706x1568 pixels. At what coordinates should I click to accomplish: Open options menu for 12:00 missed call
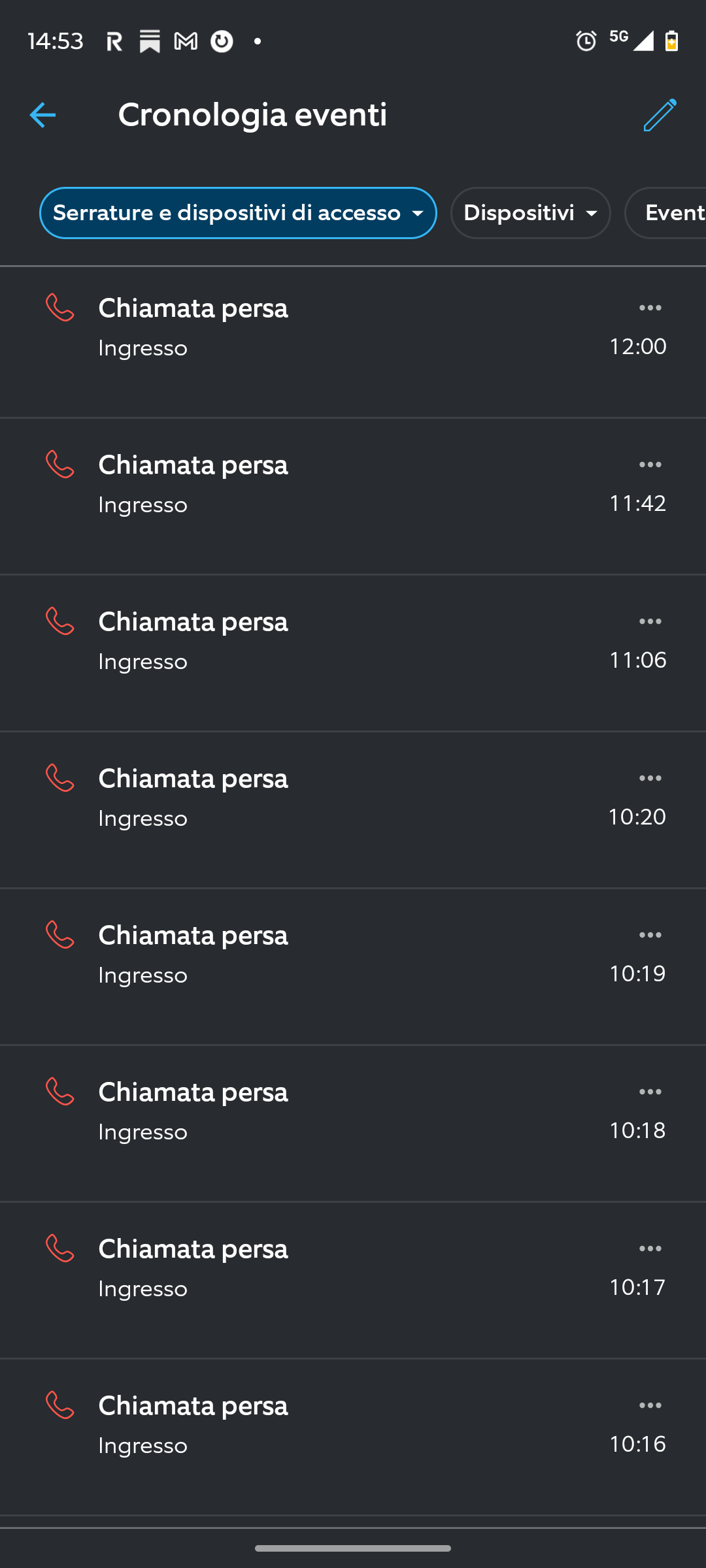[x=650, y=308]
